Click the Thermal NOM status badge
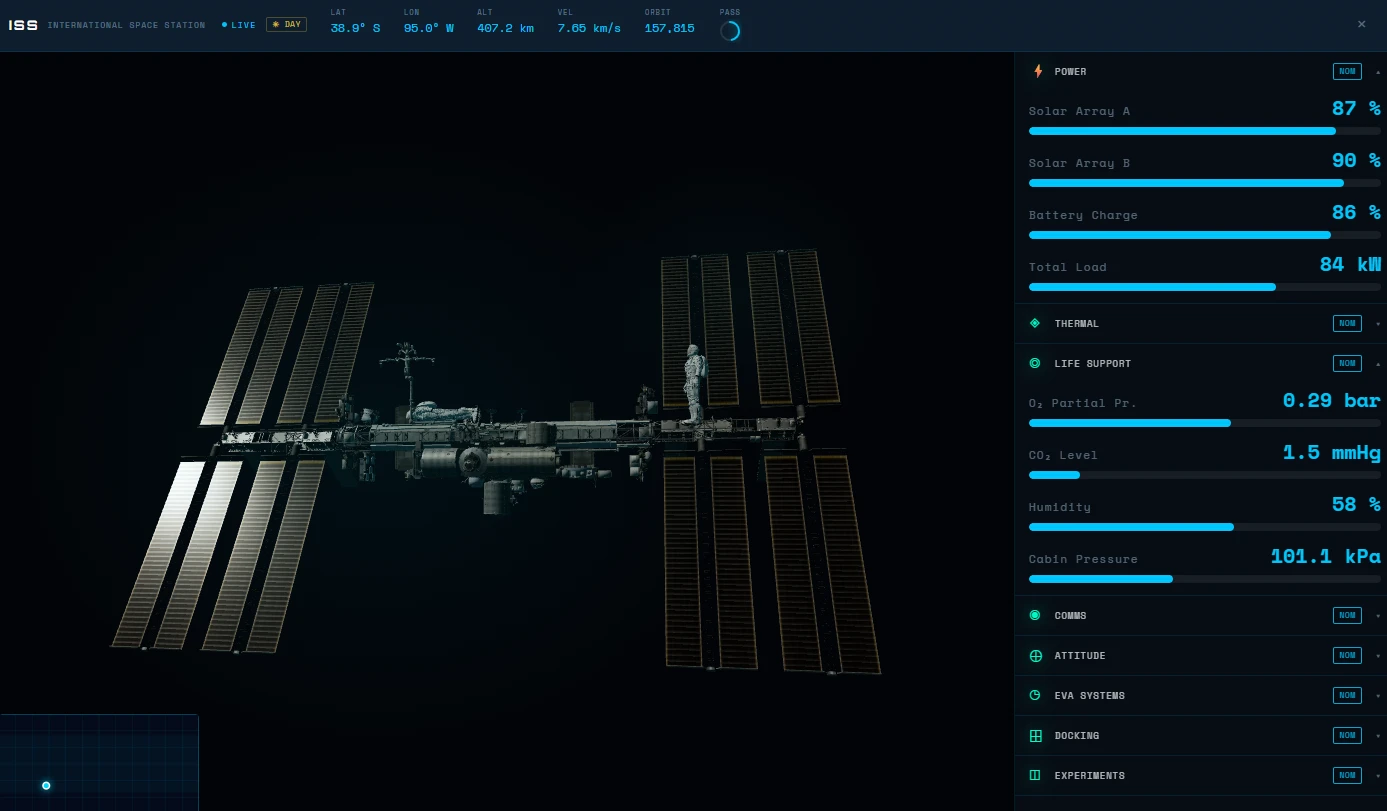The height and width of the screenshot is (811, 1387). point(1347,323)
